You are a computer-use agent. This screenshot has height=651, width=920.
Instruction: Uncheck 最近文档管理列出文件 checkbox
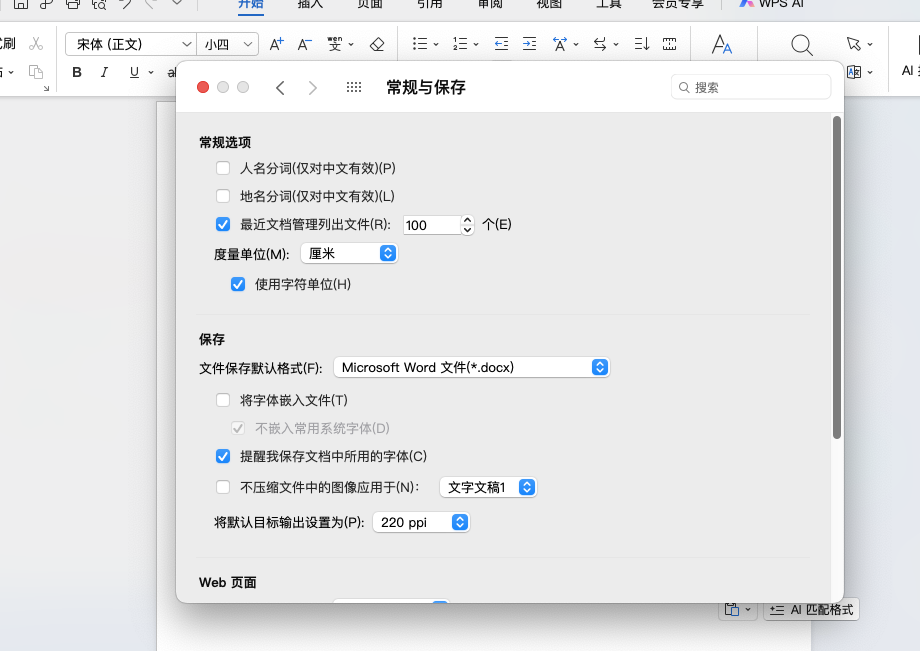(223, 224)
